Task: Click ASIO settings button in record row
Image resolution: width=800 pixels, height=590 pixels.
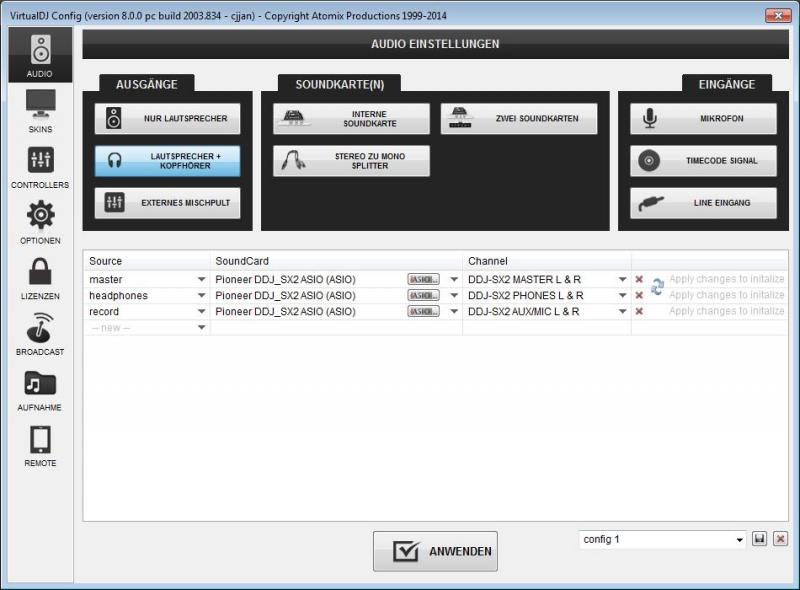Action: (x=423, y=312)
